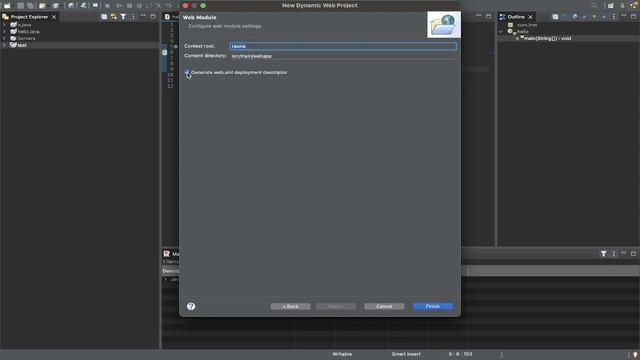Click the Finish button in the dialog
The width and height of the screenshot is (640, 360).
[433, 306]
